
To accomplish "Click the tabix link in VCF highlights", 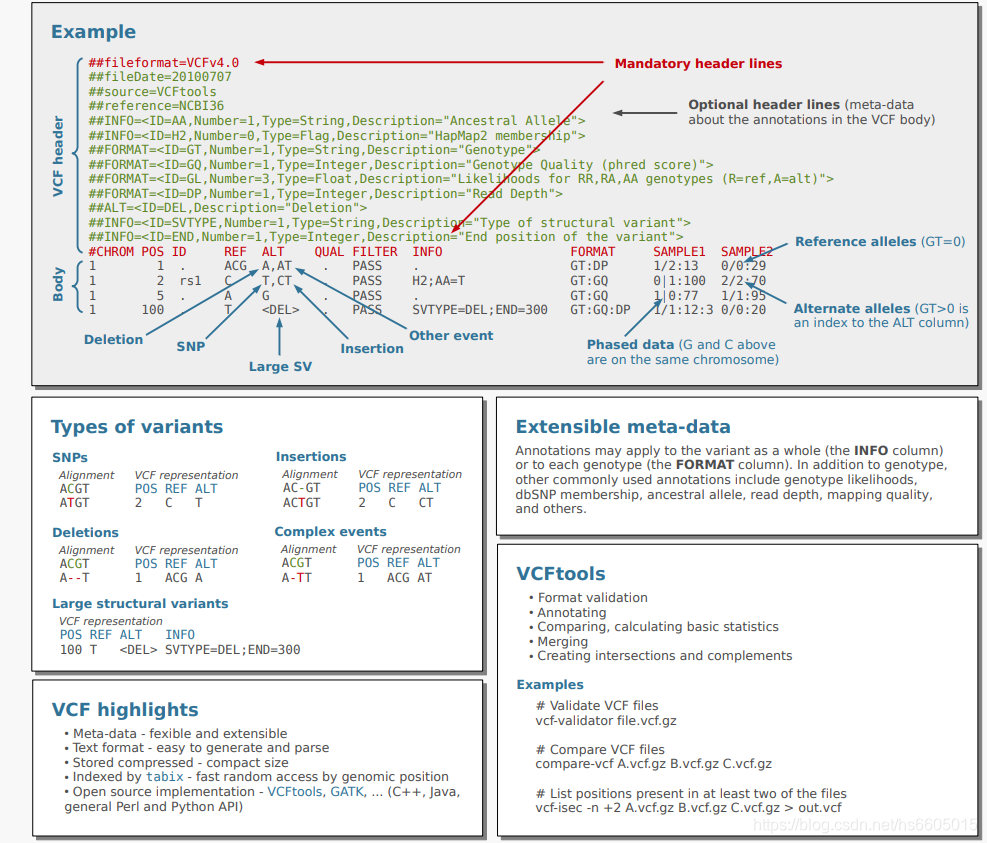I will [165, 777].
